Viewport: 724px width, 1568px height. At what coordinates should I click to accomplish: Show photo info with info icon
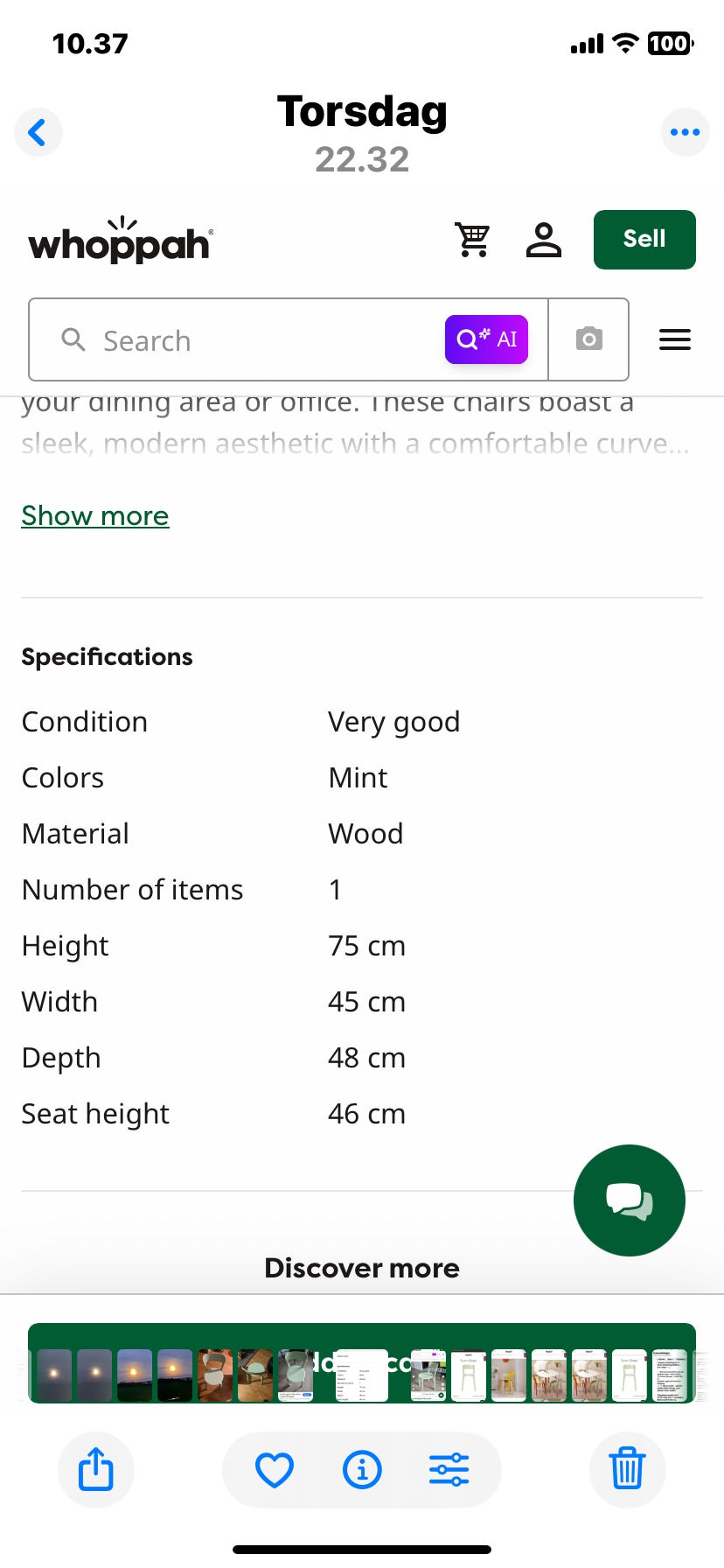(362, 1469)
